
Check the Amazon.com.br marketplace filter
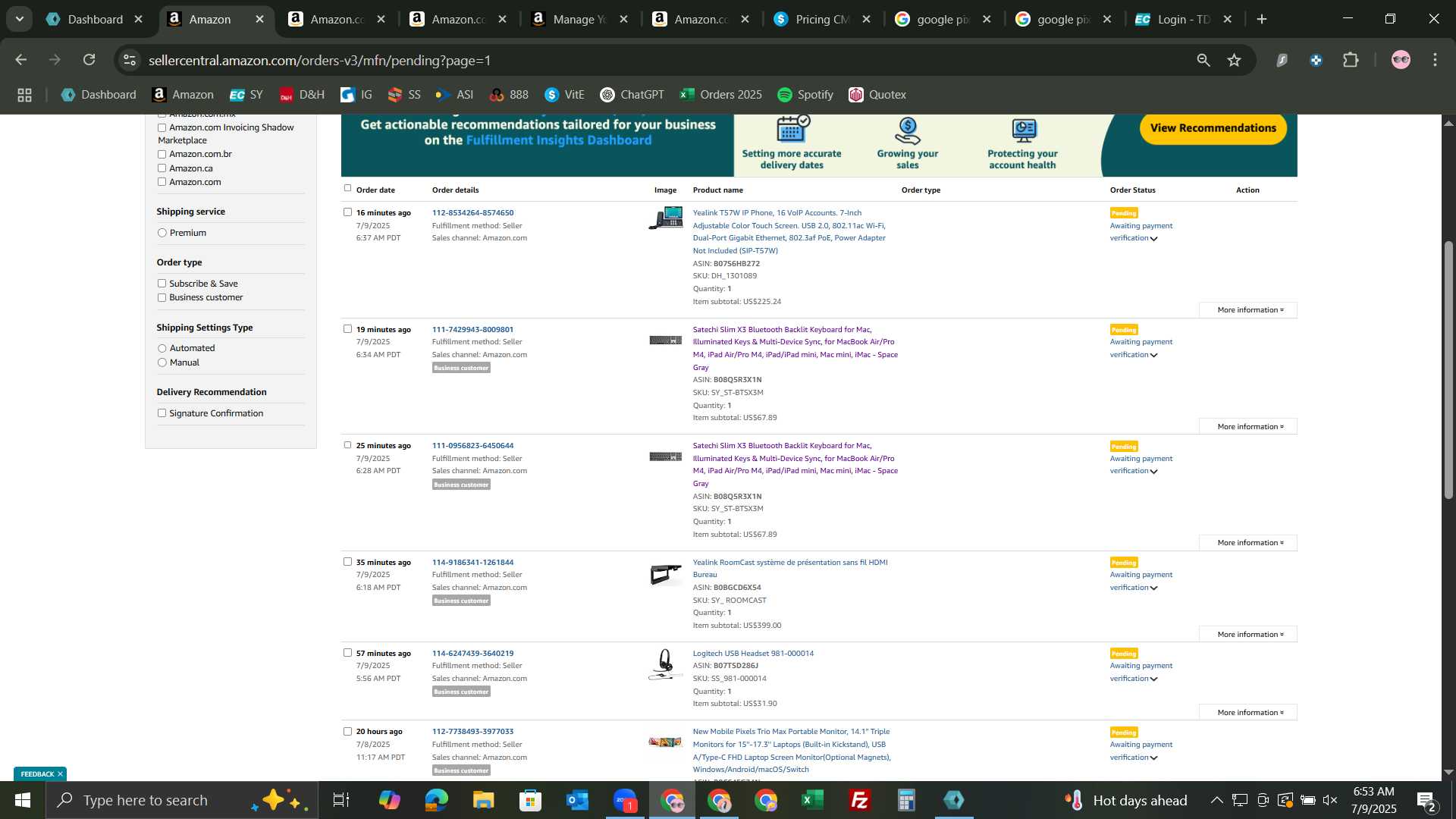[x=162, y=154]
